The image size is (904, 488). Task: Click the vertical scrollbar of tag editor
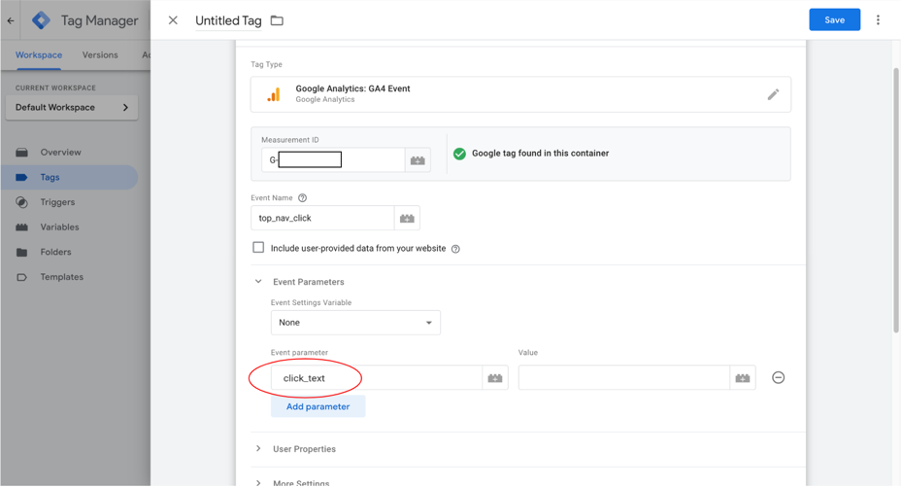pyautogui.click(x=896, y=200)
